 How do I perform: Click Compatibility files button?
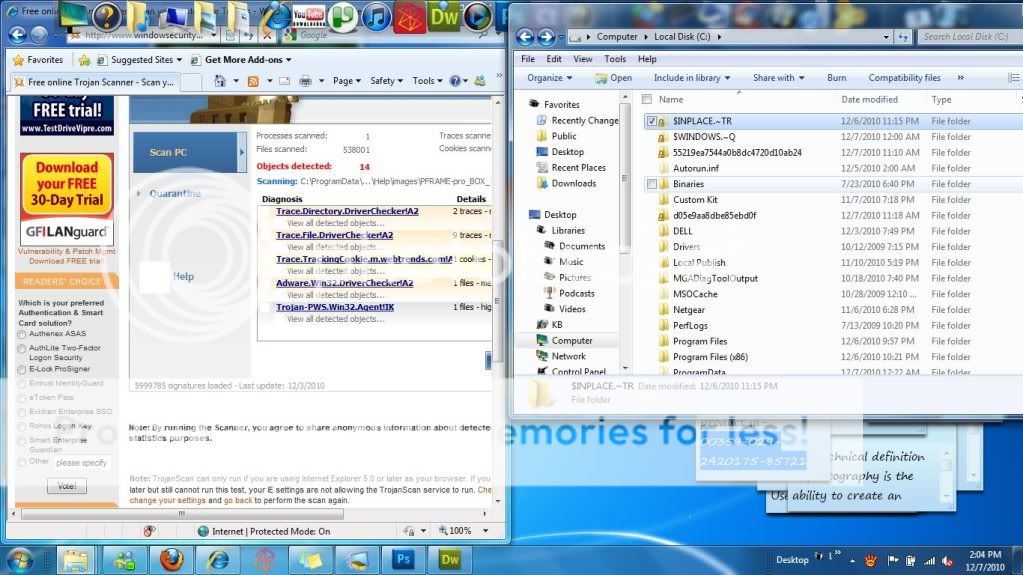tap(904, 78)
